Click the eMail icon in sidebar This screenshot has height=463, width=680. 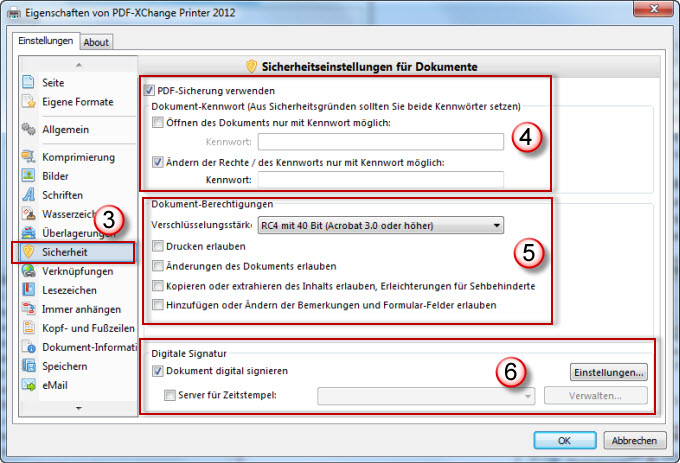click(29, 385)
